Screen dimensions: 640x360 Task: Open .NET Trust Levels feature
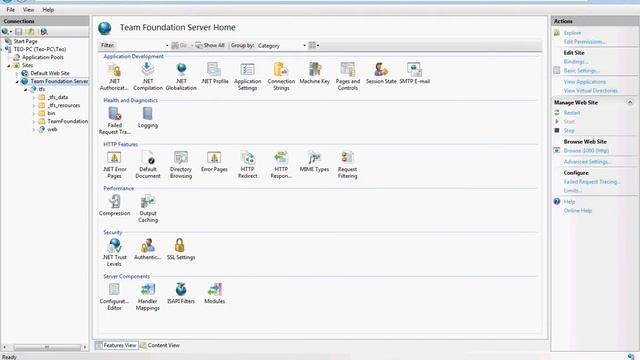[114, 253]
